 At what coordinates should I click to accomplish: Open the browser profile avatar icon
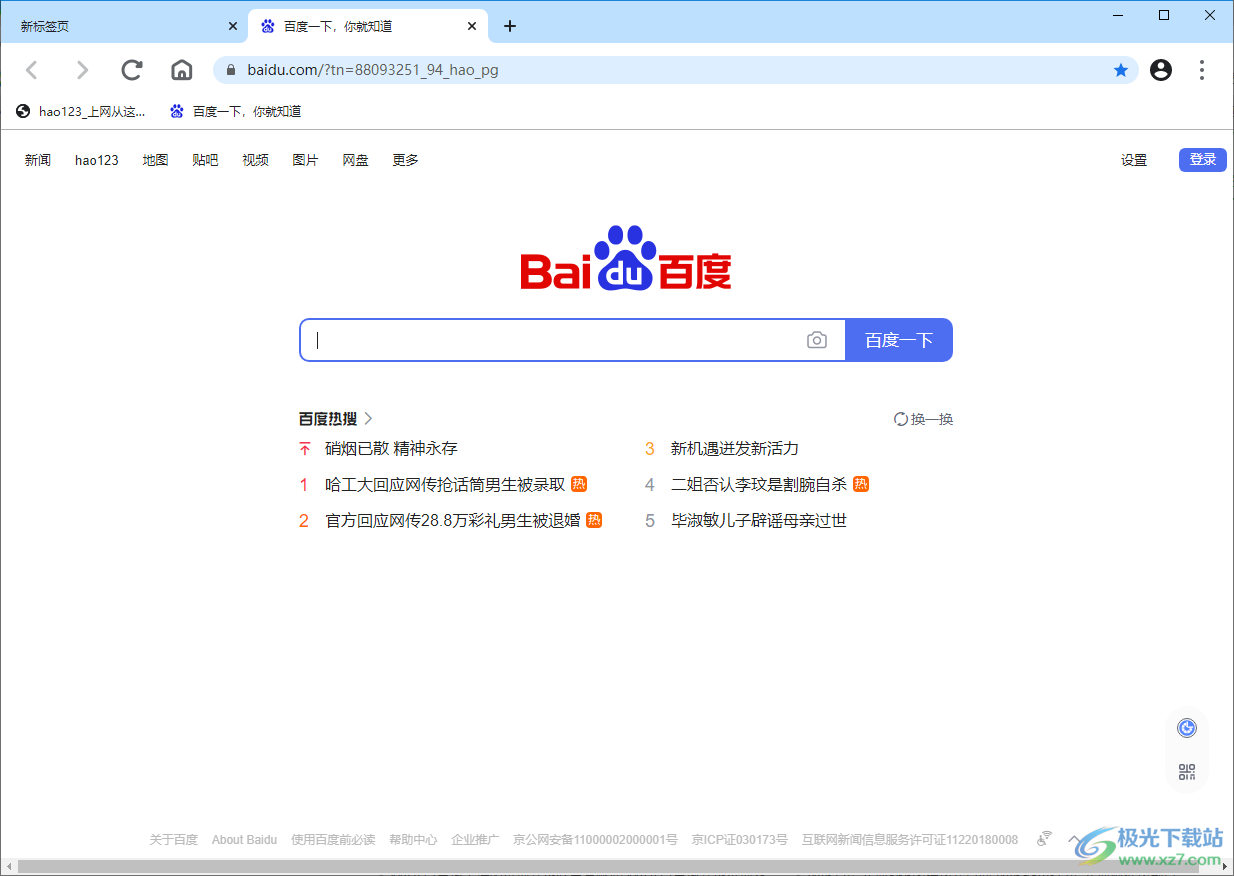pos(1160,70)
